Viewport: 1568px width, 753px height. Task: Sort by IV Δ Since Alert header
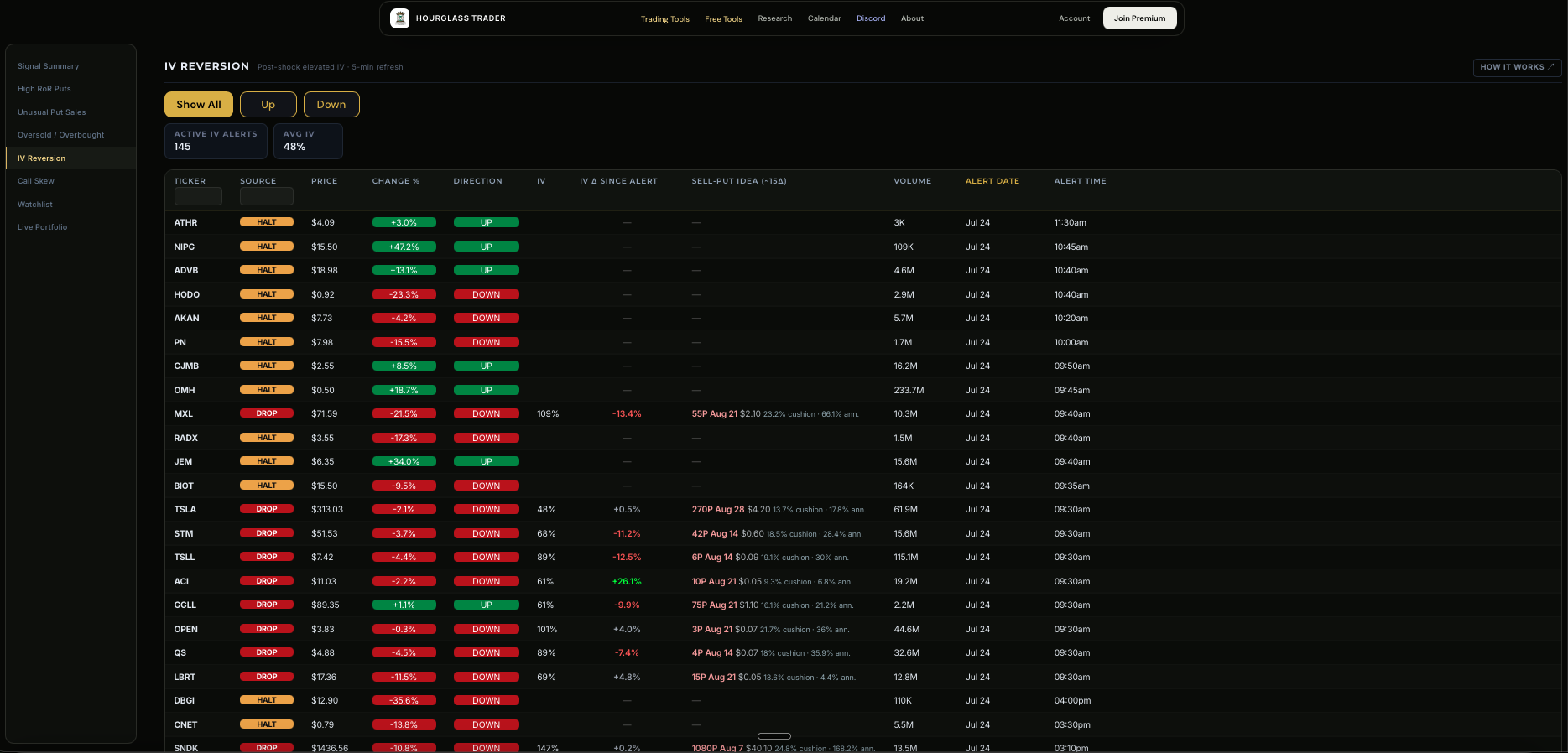point(618,181)
